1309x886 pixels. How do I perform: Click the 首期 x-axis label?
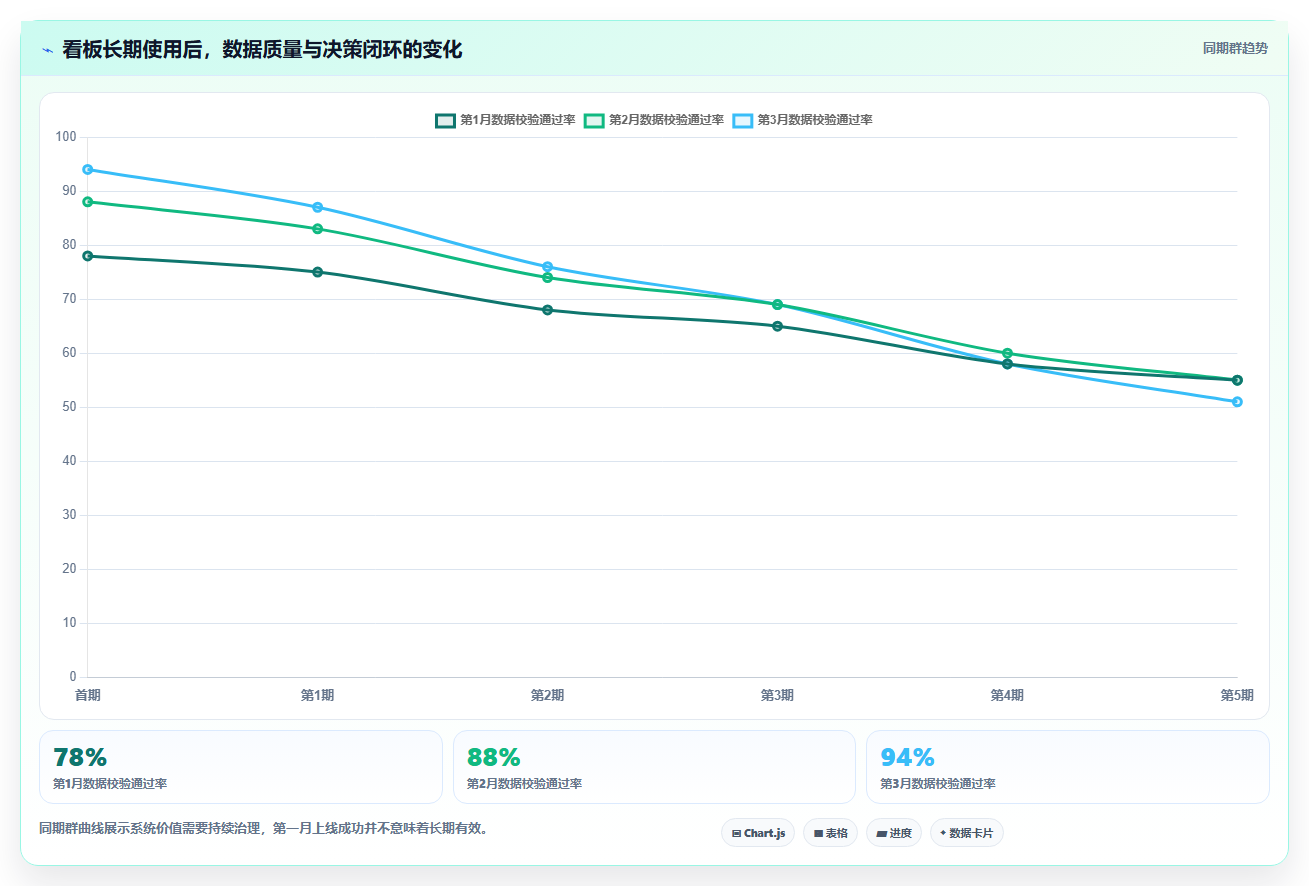tap(88, 695)
